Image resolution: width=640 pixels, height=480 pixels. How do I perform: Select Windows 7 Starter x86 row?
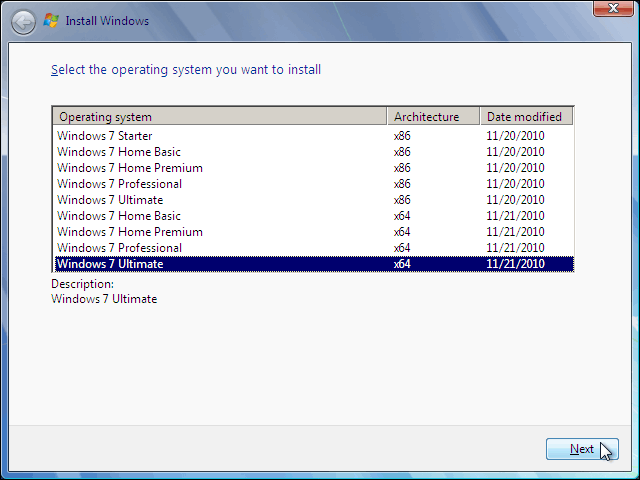(314, 136)
